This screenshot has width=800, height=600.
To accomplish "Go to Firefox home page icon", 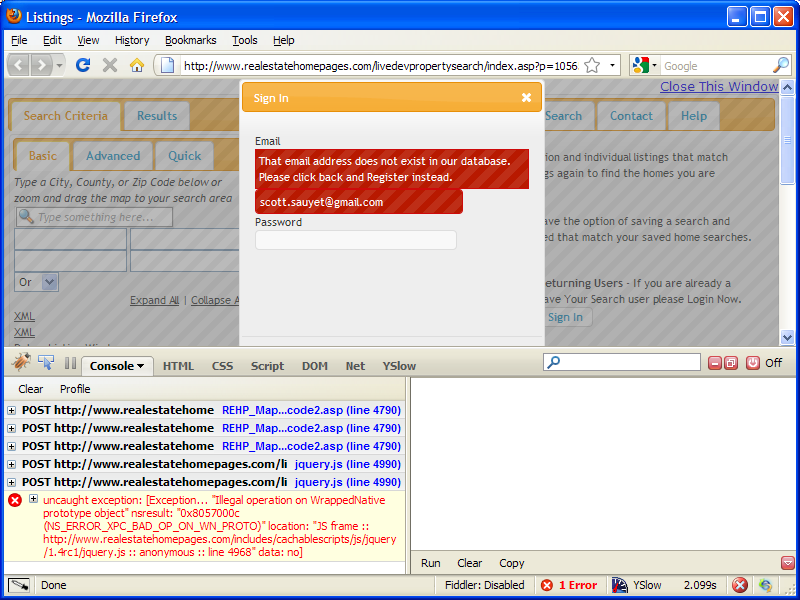I will pos(137,65).
